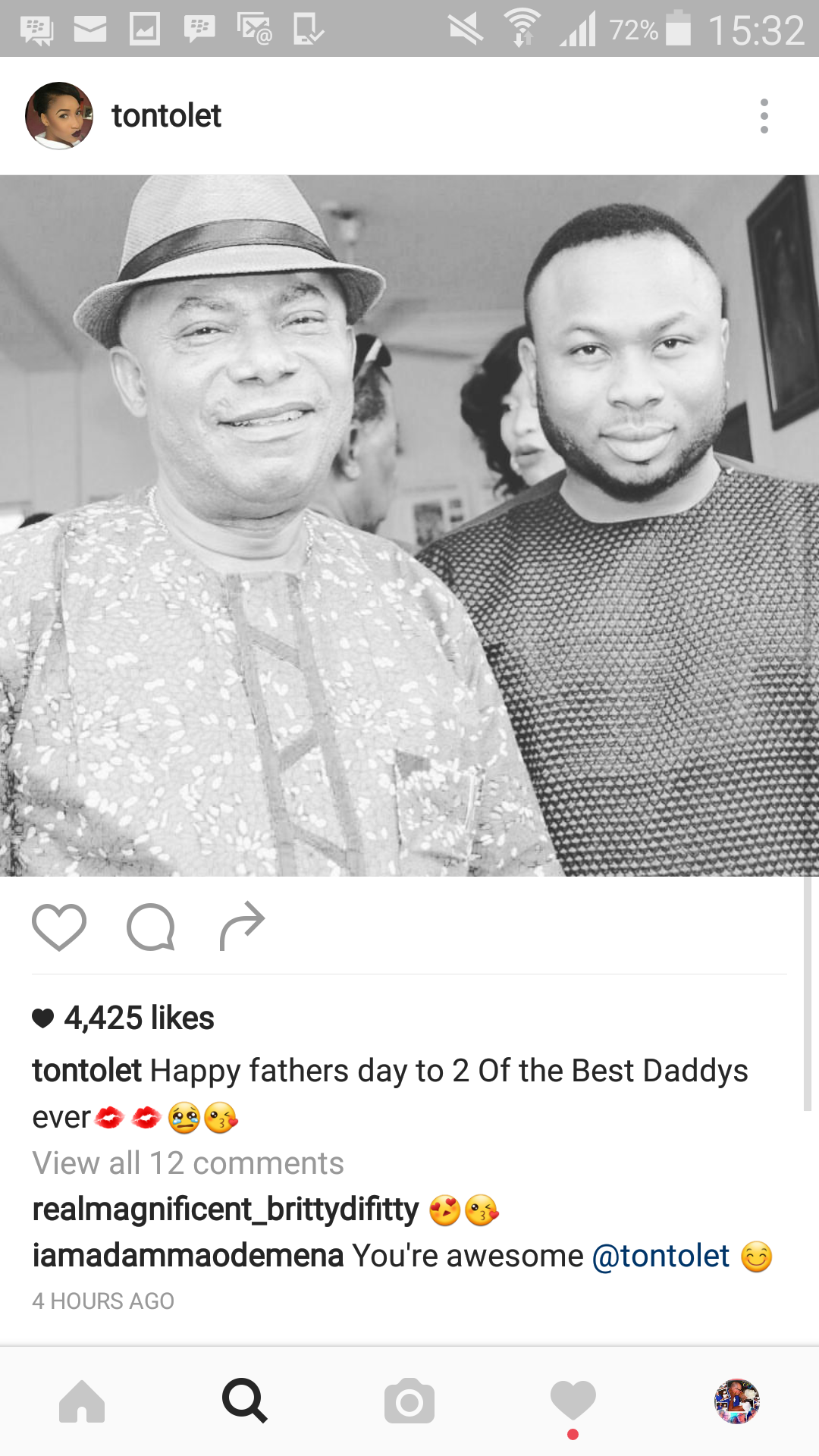Share the post using the arrow icon

pyautogui.click(x=242, y=926)
